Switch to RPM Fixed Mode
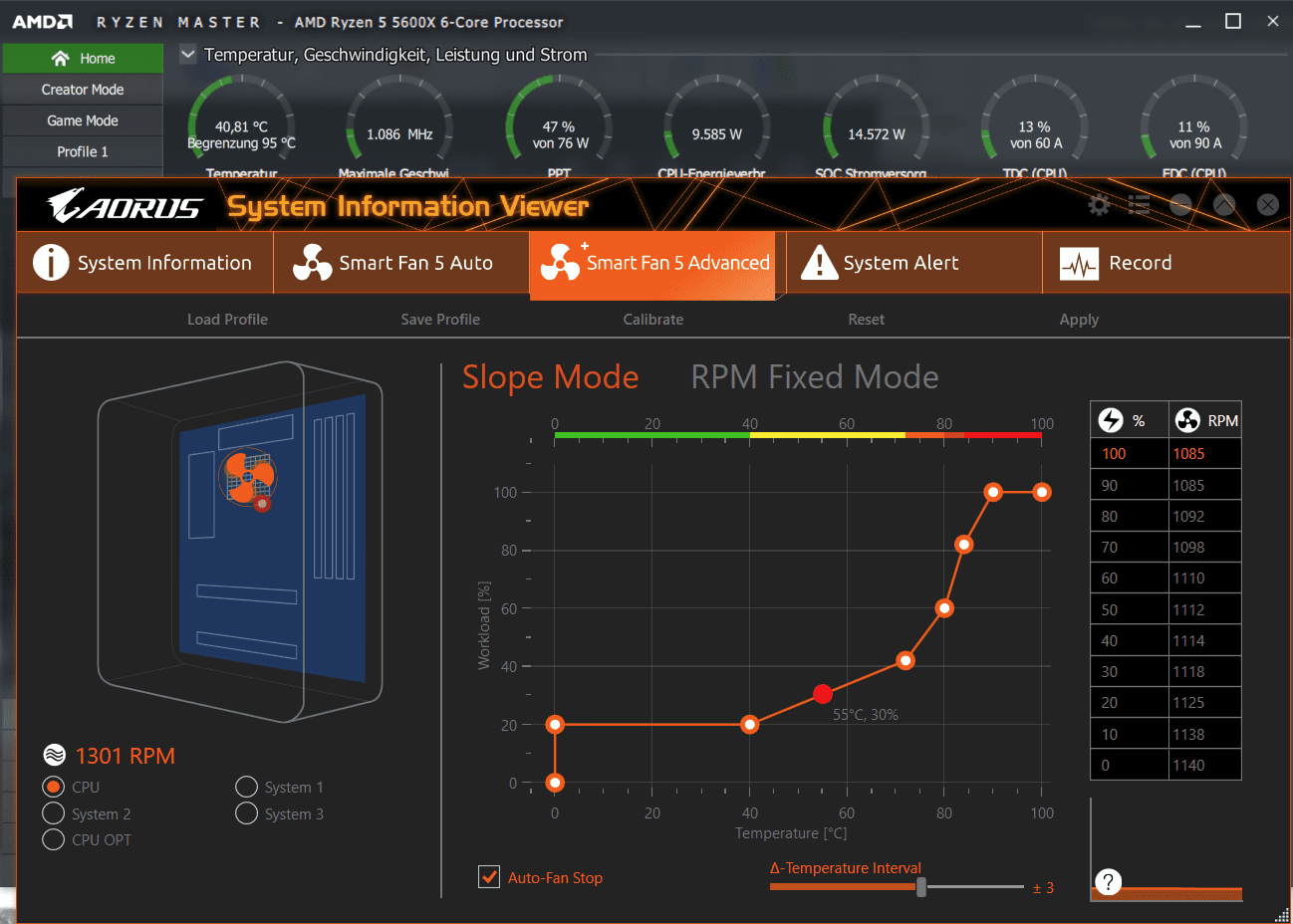1293x924 pixels. (x=815, y=376)
